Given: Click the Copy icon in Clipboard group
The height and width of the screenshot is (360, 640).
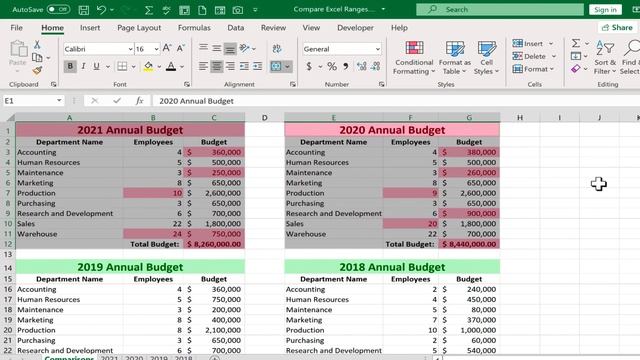Looking at the screenshot, I should pos(37,58).
